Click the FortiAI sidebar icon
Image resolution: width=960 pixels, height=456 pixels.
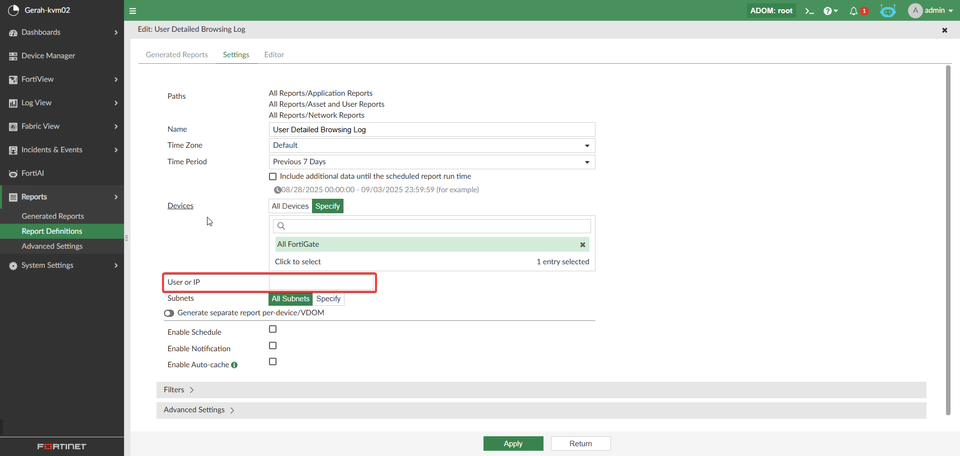coord(13,173)
